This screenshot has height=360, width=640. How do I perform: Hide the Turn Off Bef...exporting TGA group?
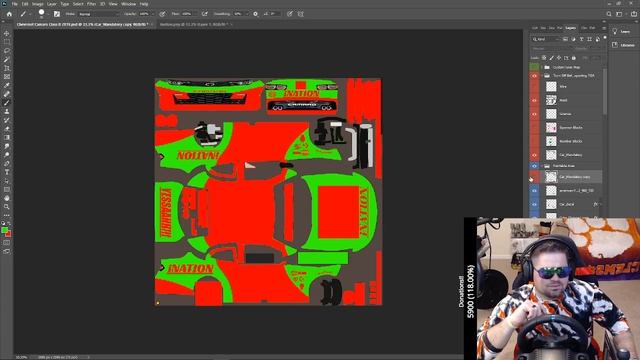click(534, 76)
